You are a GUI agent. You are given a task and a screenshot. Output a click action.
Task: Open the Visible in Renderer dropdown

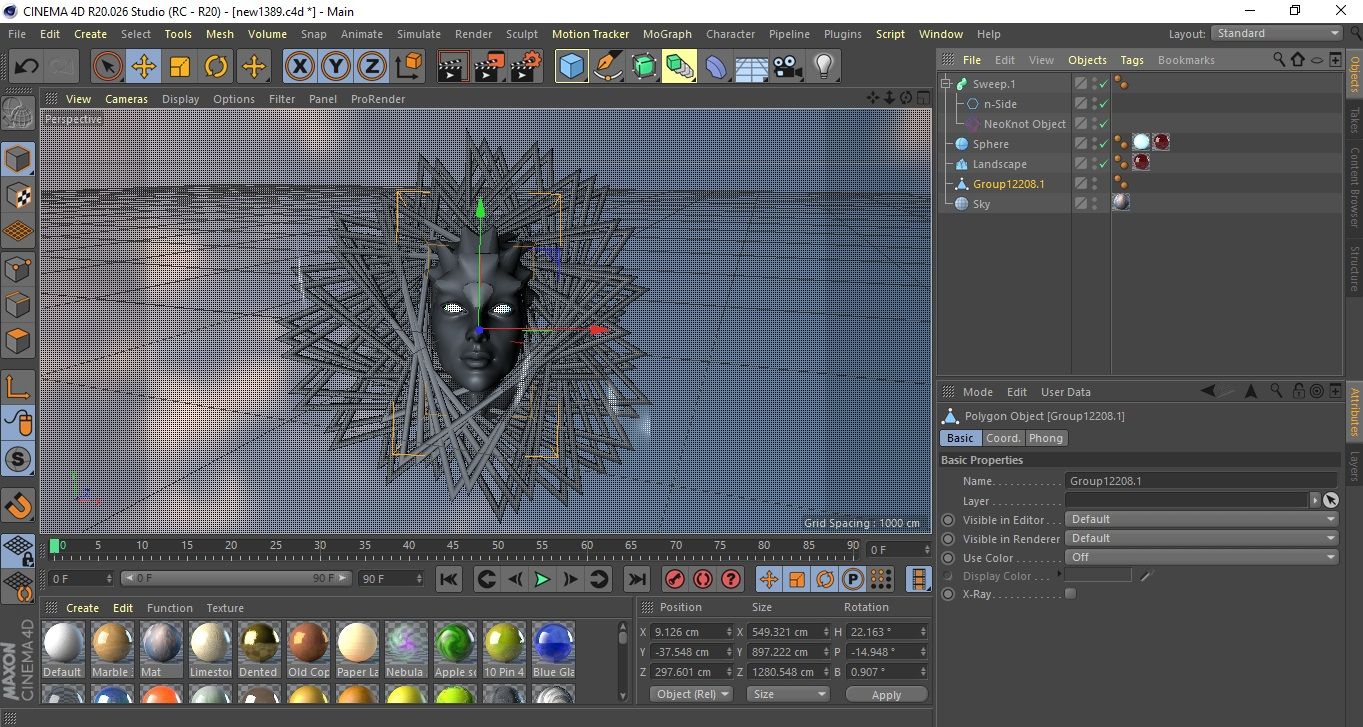pyautogui.click(x=1202, y=539)
